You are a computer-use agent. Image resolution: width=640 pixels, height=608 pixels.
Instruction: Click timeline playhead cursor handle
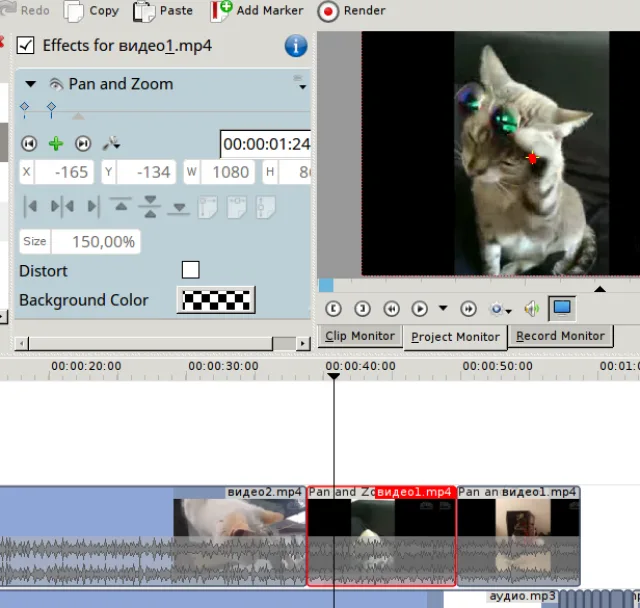pyautogui.click(x=333, y=376)
